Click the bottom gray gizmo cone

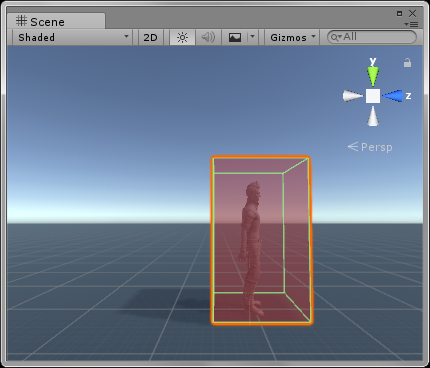coord(373,116)
